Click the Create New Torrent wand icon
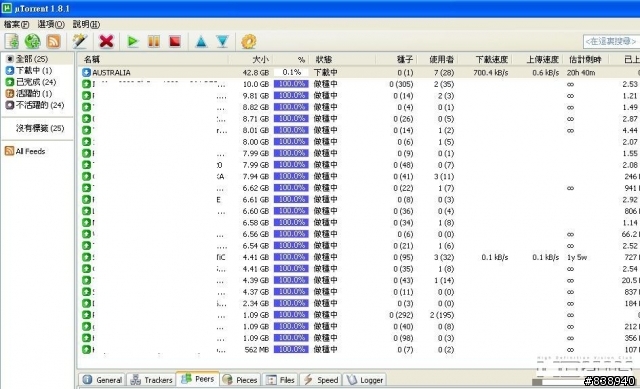Image resolution: width=640 pixels, height=389 pixels. (80, 41)
